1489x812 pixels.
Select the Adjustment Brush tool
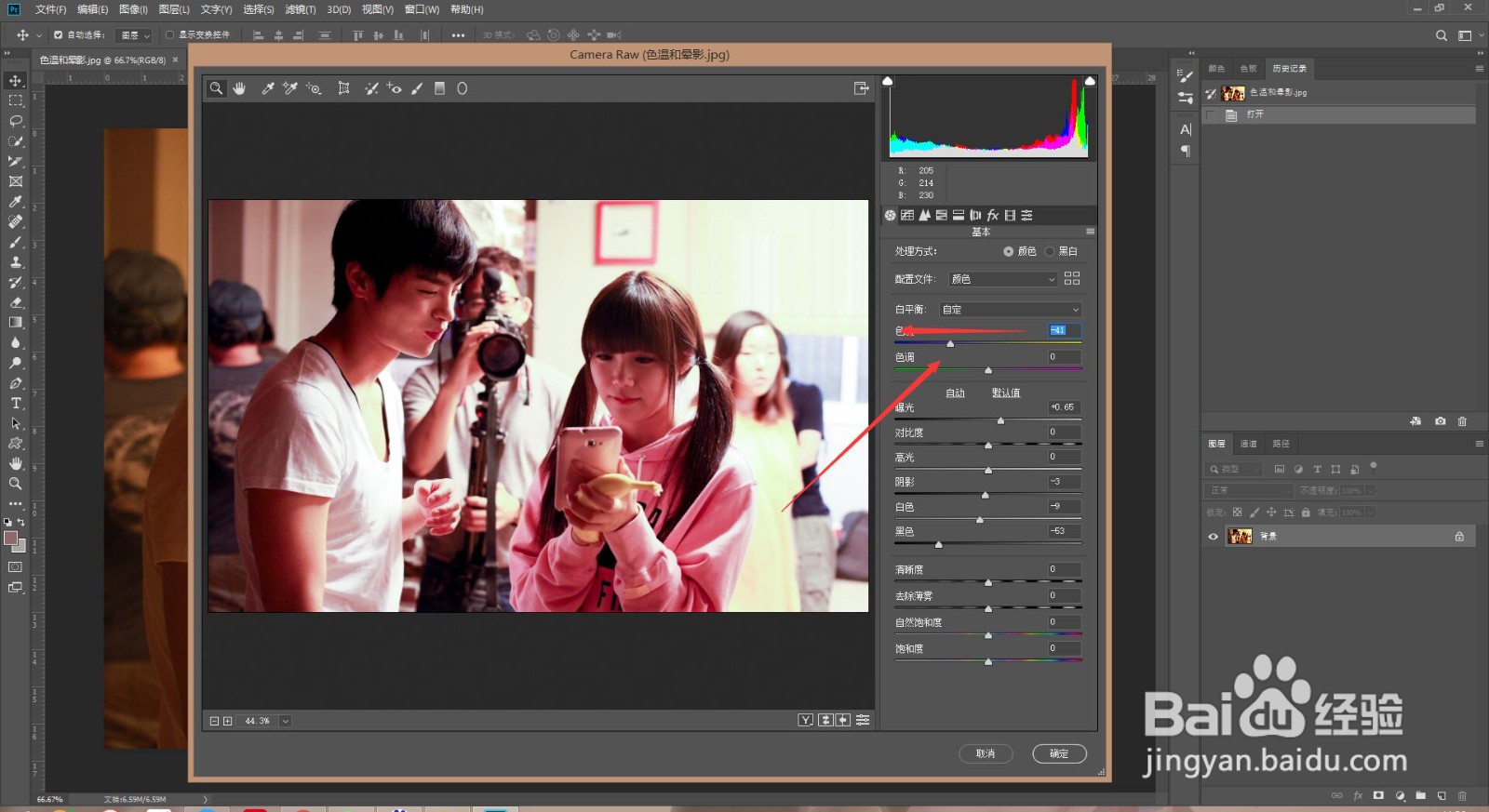pyautogui.click(x=417, y=88)
